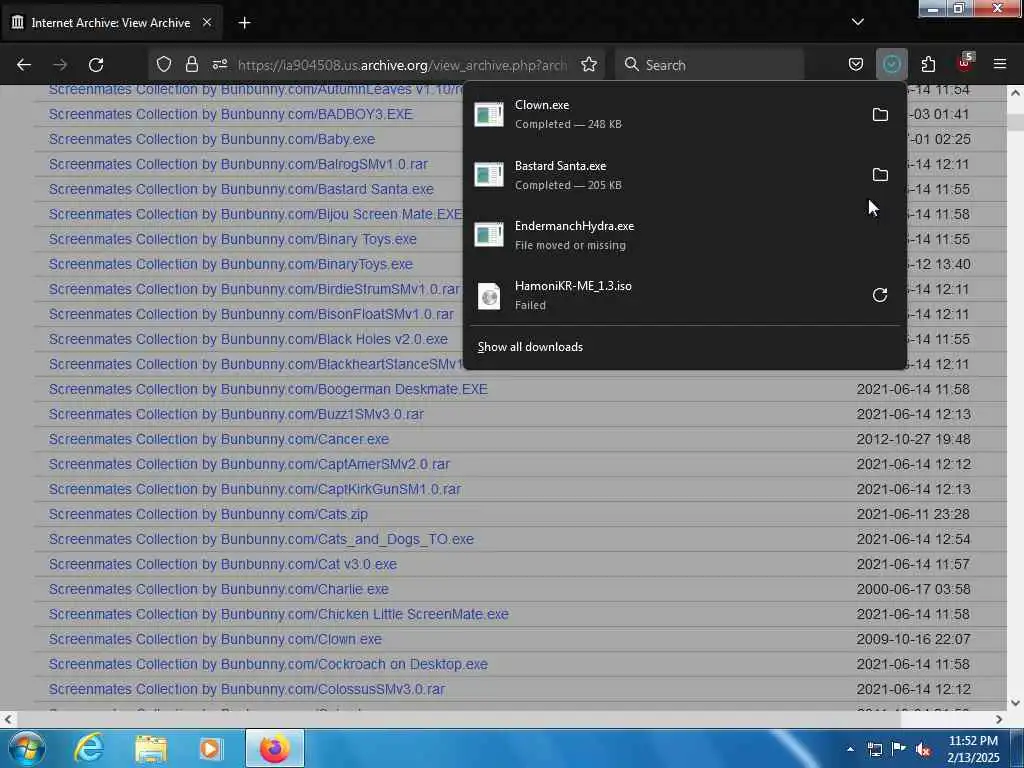The height and width of the screenshot is (768, 1024).
Task: Open the Clown.exe page link
Action: tap(216, 639)
